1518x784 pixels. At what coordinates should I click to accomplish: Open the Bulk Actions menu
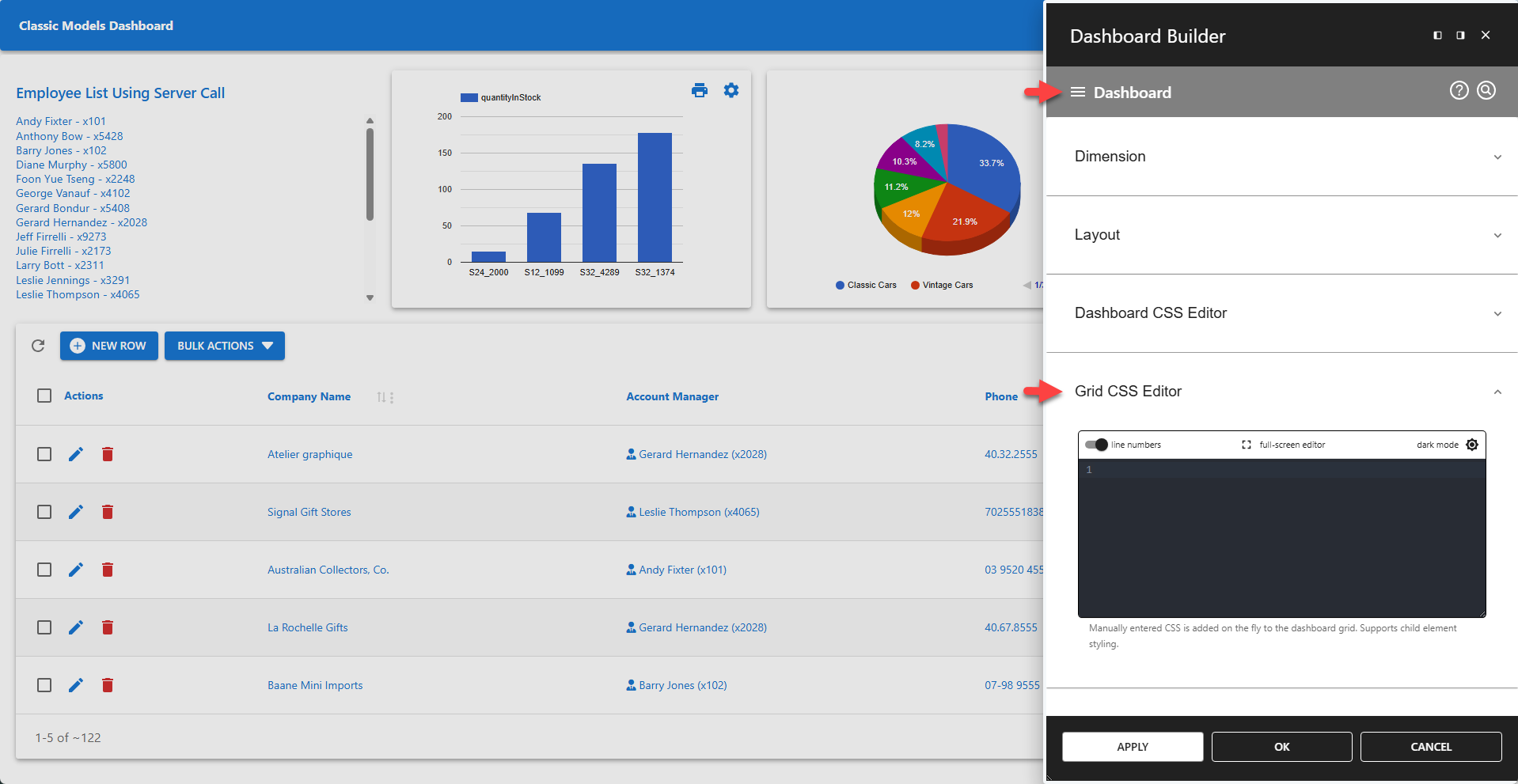coord(224,346)
